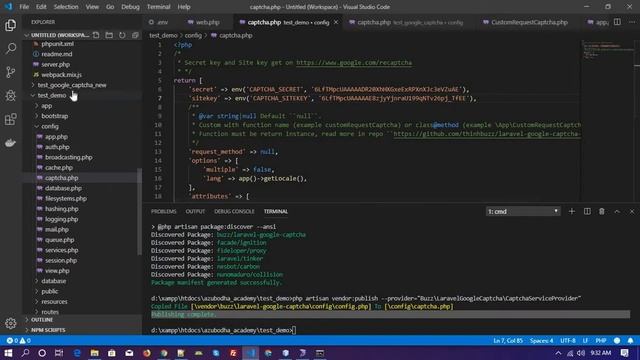Image resolution: width=640 pixels, height=360 pixels.
Task: Show errors and warnings in status bar
Action: [18, 340]
